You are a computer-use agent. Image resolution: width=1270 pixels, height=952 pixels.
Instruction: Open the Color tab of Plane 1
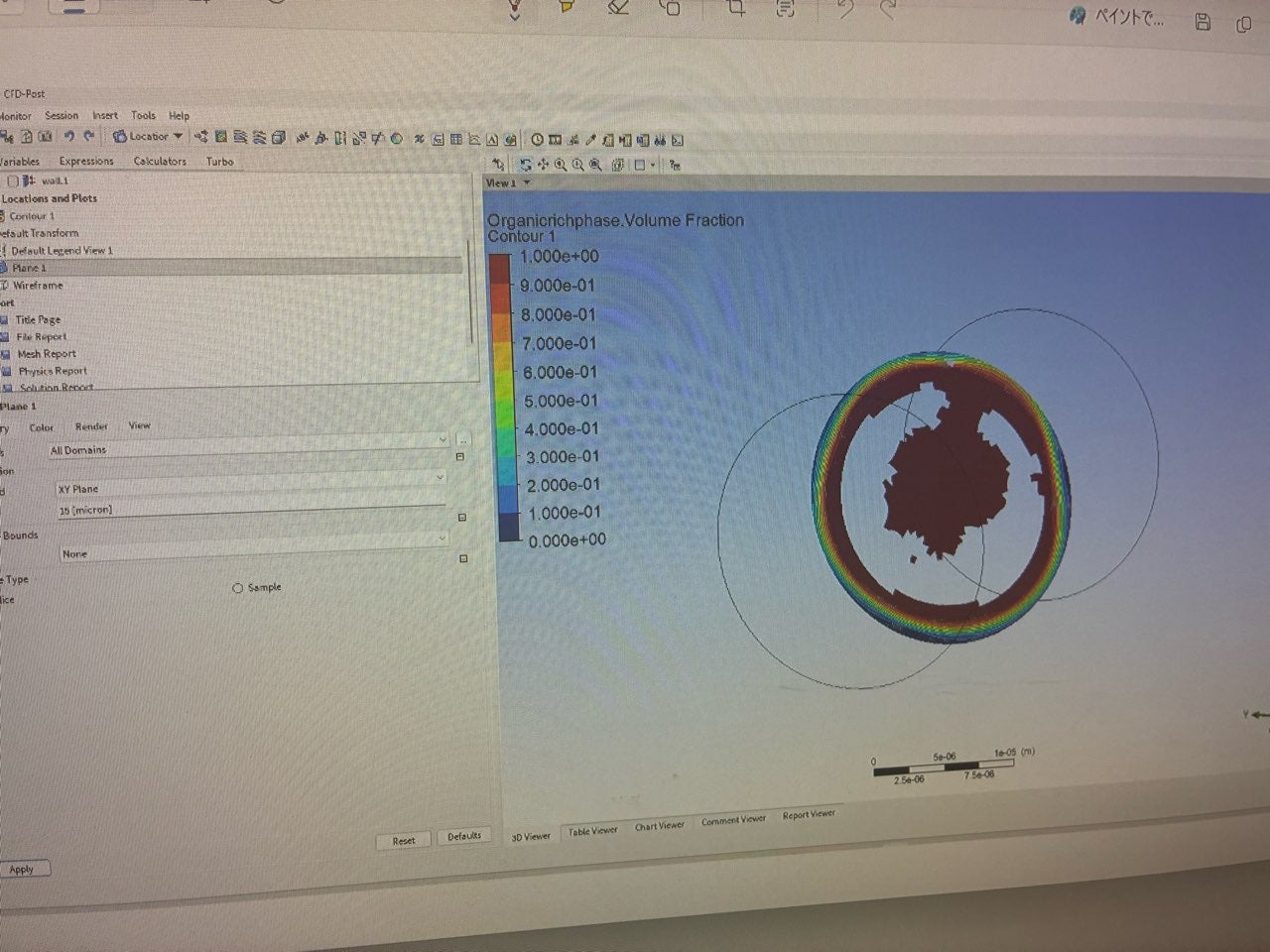click(42, 427)
